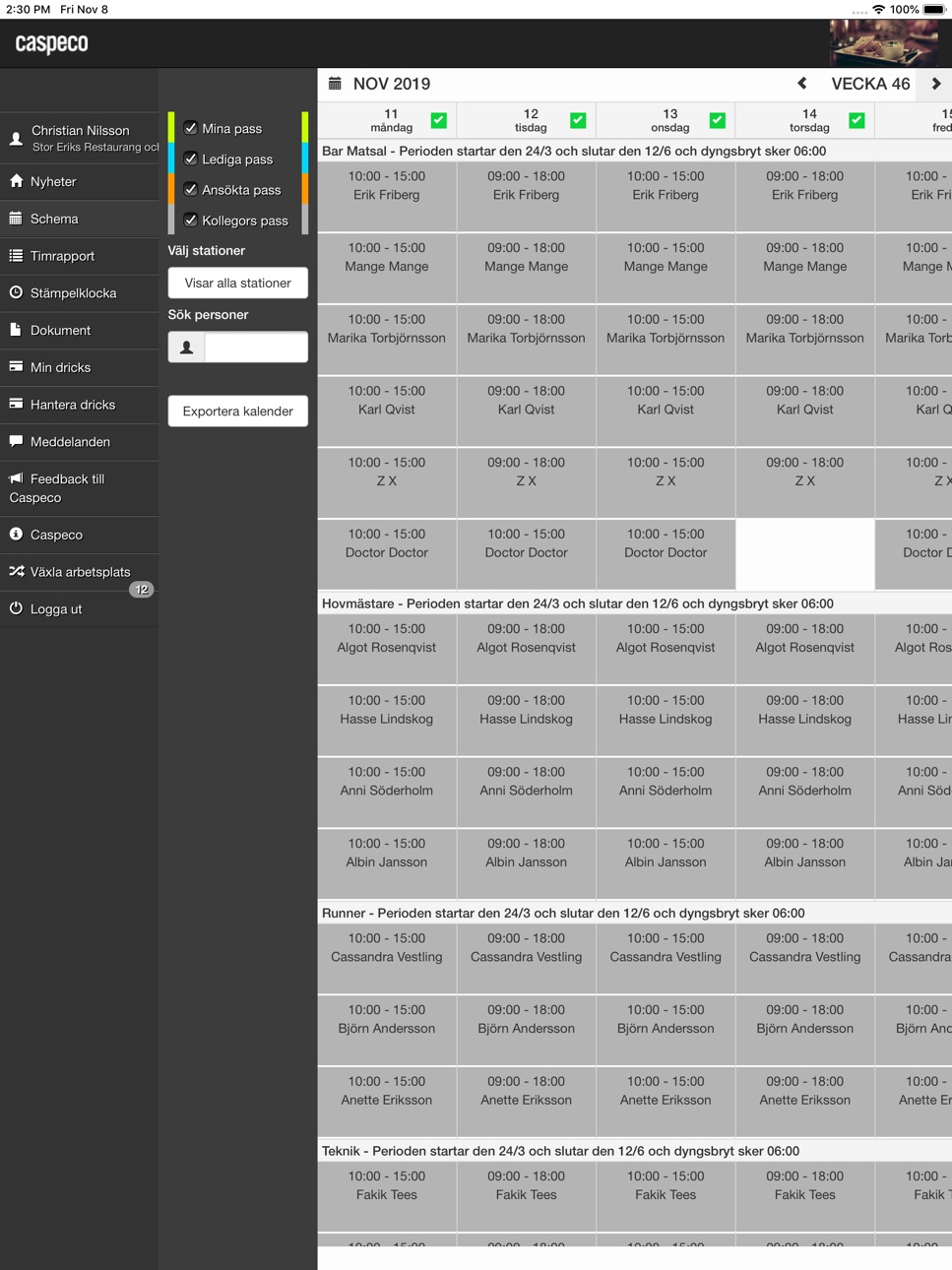The height and width of the screenshot is (1270, 952).
Task: Open Karl Qvist shift on måndag
Action: [x=387, y=412]
